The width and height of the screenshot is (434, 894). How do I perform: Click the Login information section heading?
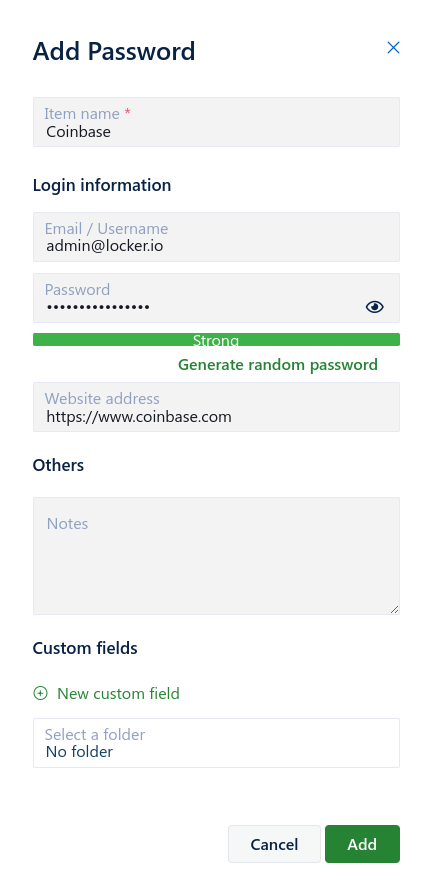click(102, 185)
